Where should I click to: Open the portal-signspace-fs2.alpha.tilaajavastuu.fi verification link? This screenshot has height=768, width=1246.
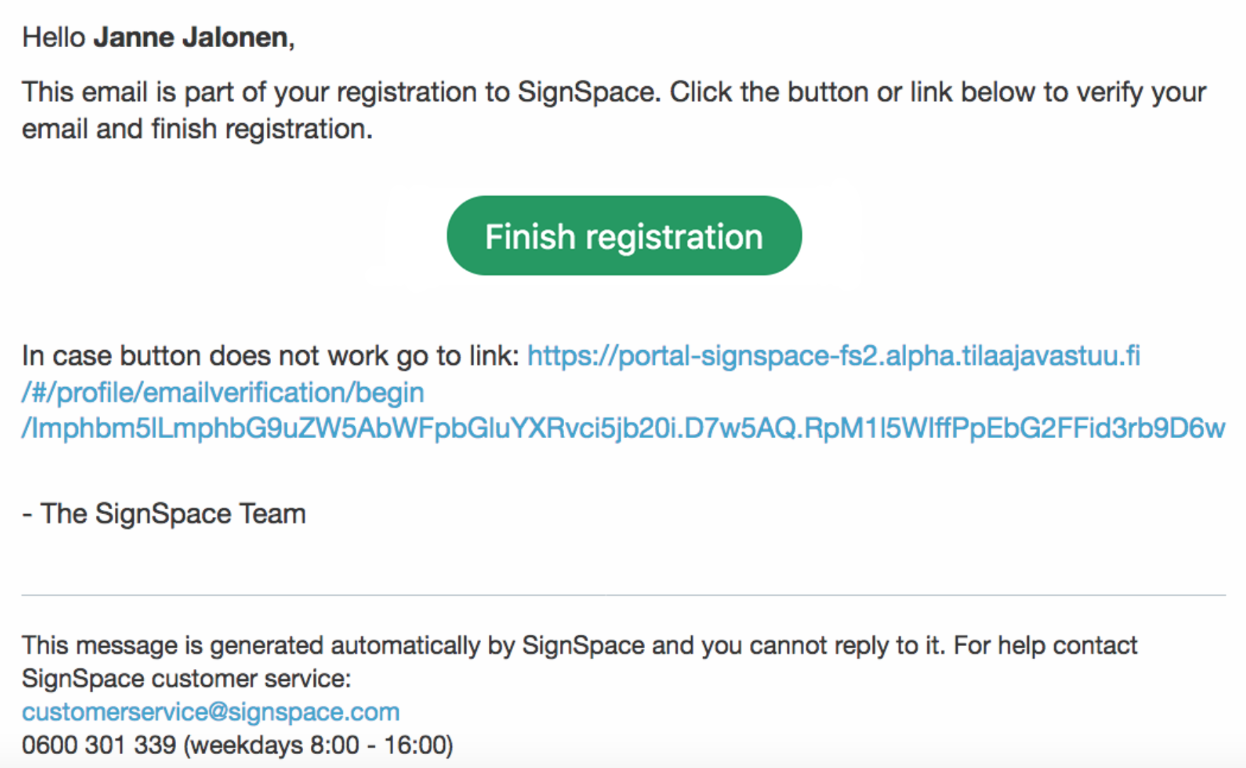pyautogui.click(x=834, y=355)
